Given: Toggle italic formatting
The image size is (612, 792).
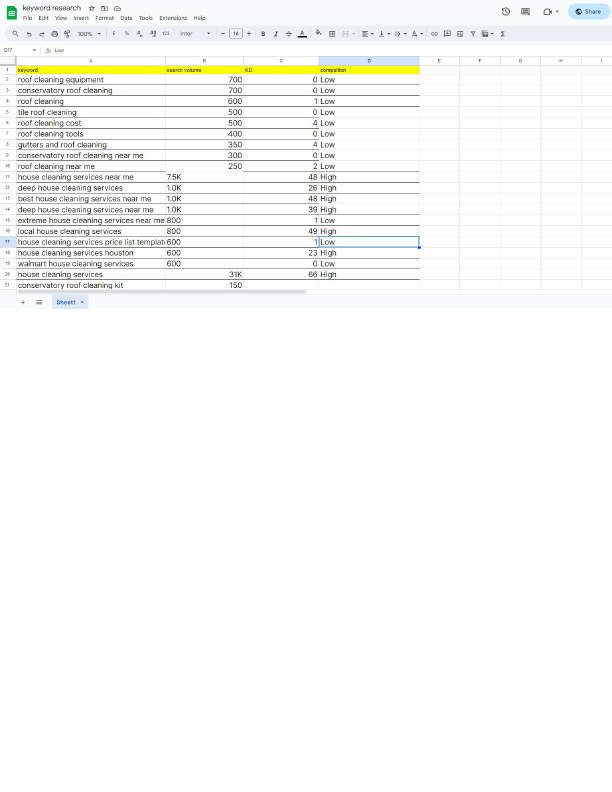Looking at the screenshot, I should coord(276,34).
